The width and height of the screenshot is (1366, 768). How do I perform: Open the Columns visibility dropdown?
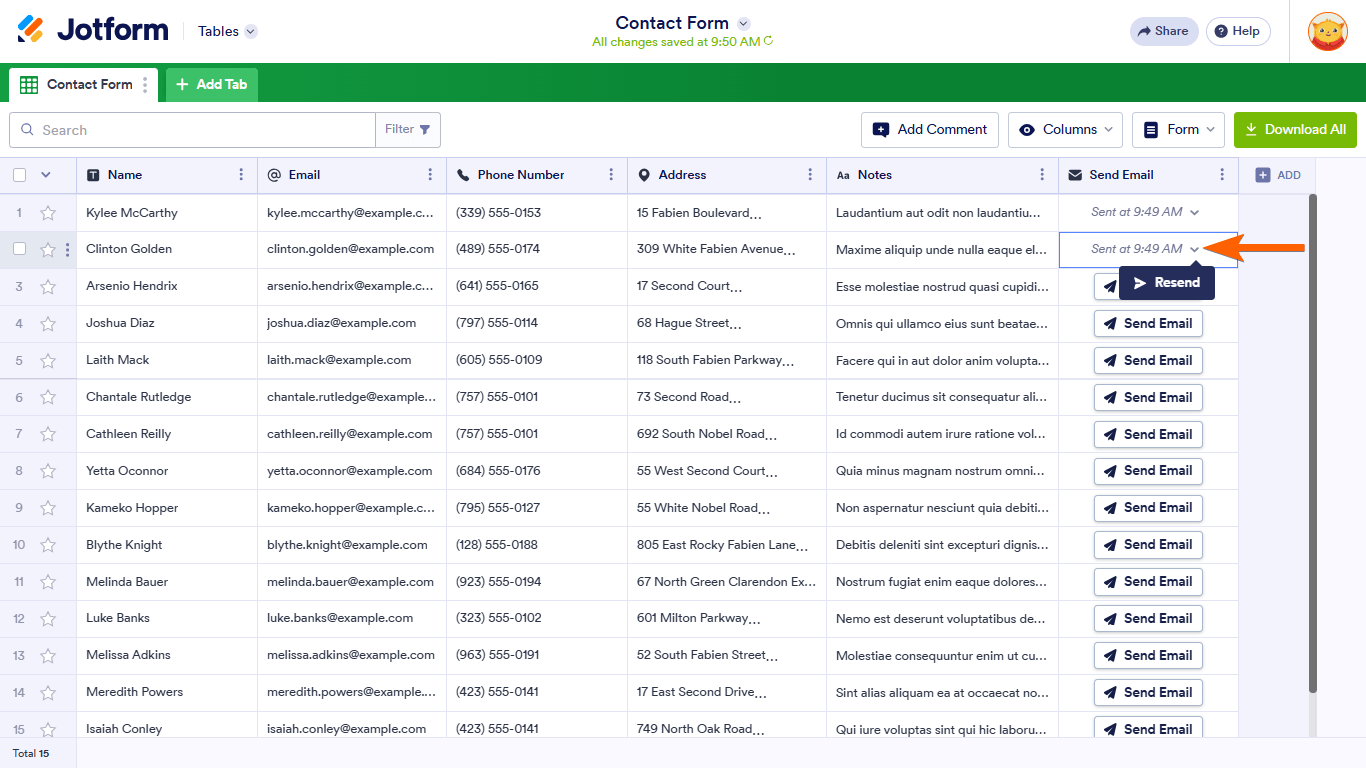click(1065, 130)
